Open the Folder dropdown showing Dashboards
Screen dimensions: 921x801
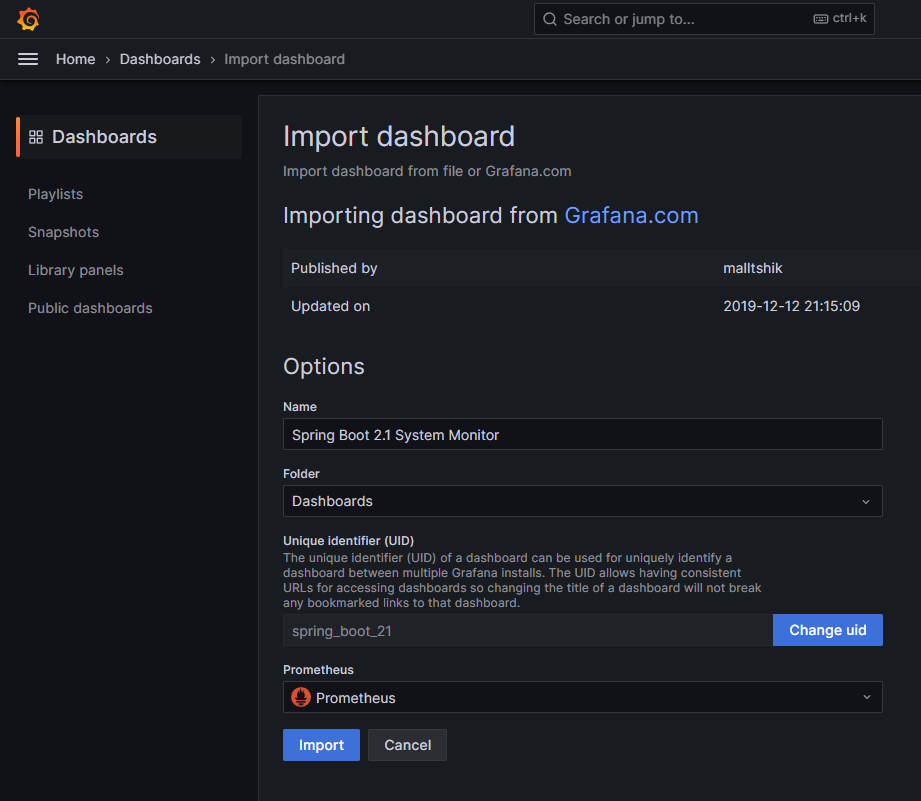[x=582, y=501]
